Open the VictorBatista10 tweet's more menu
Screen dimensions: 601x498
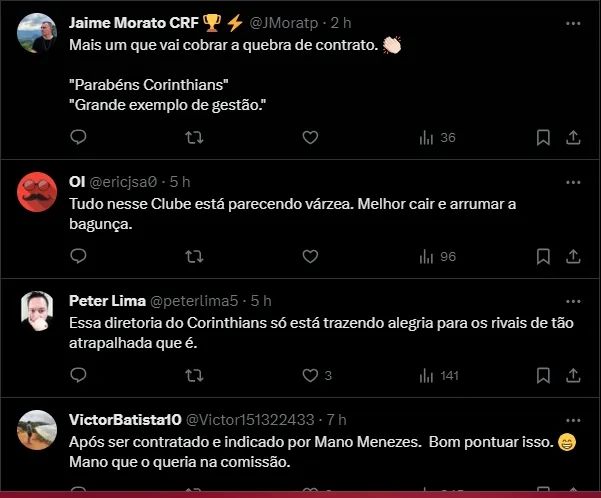click(x=573, y=419)
